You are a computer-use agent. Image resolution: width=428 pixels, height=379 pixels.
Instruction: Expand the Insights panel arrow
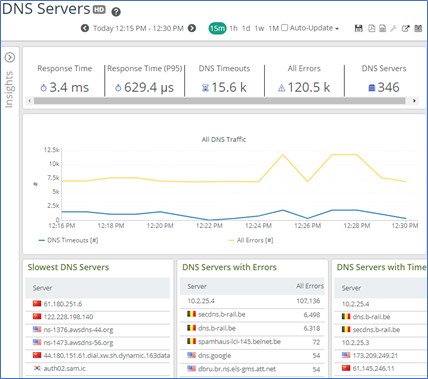(10, 57)
